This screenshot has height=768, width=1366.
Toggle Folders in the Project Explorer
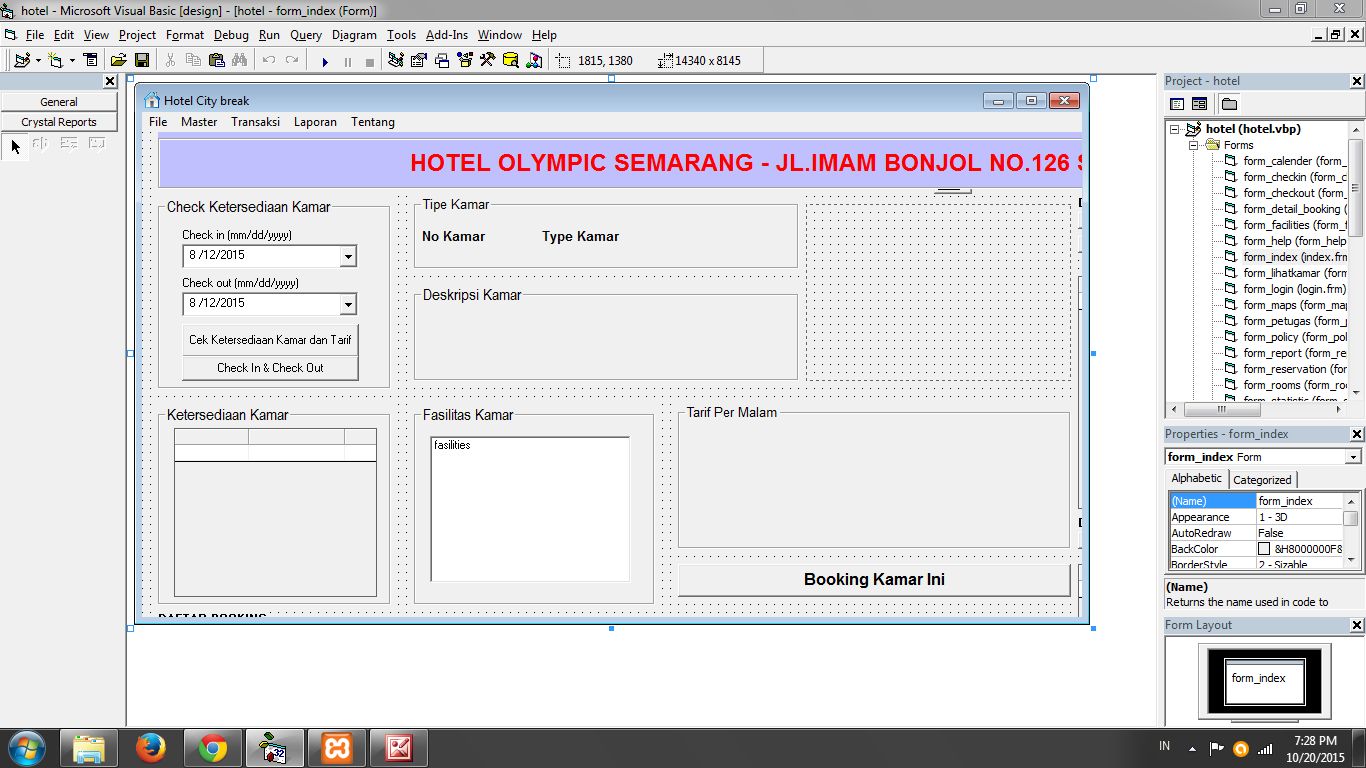tap(1227, 103)
